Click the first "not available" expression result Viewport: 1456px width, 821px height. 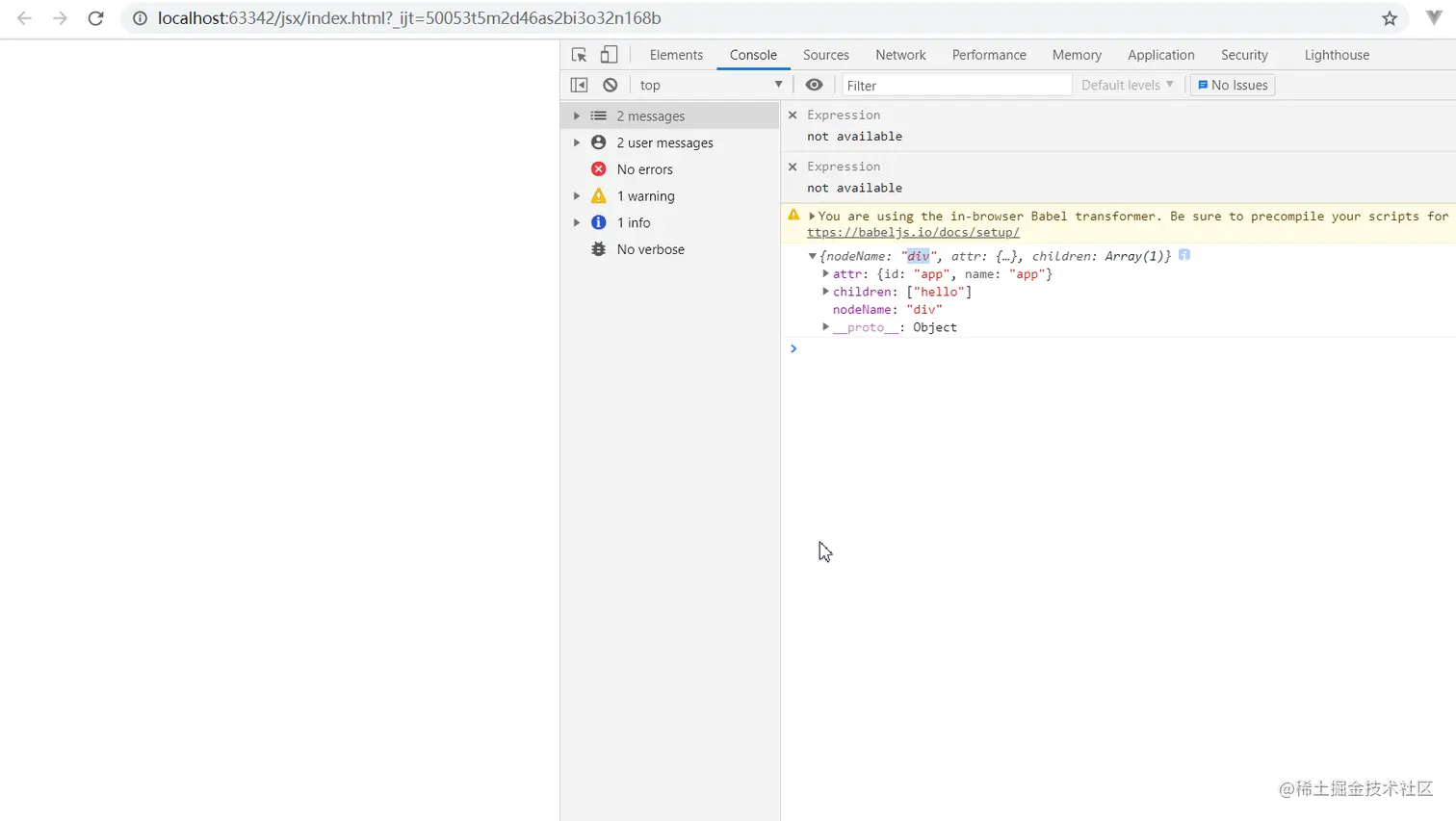point(854,136)
